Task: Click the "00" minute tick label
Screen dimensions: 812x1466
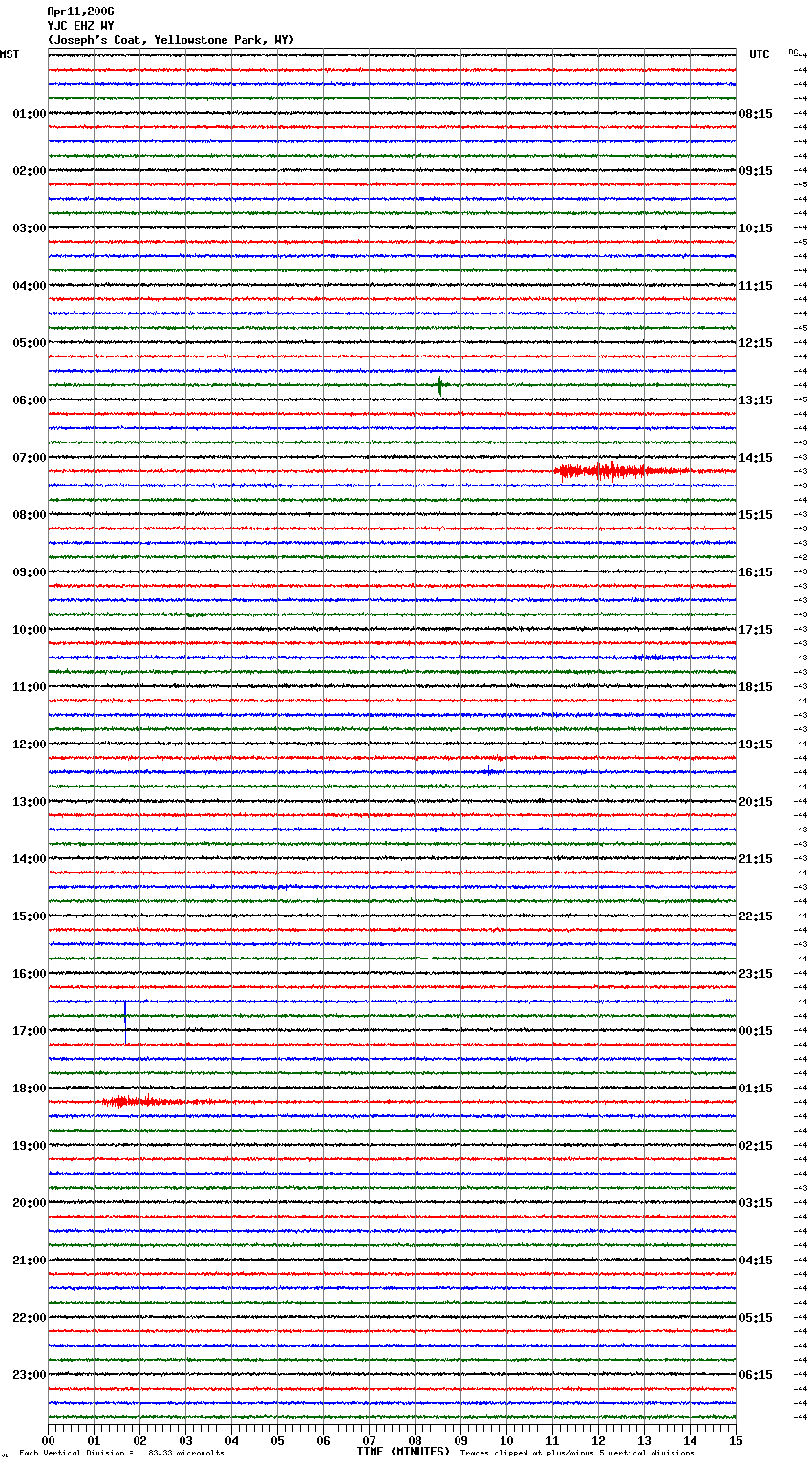Action: pyautogui.click(x=48, y=1440)
